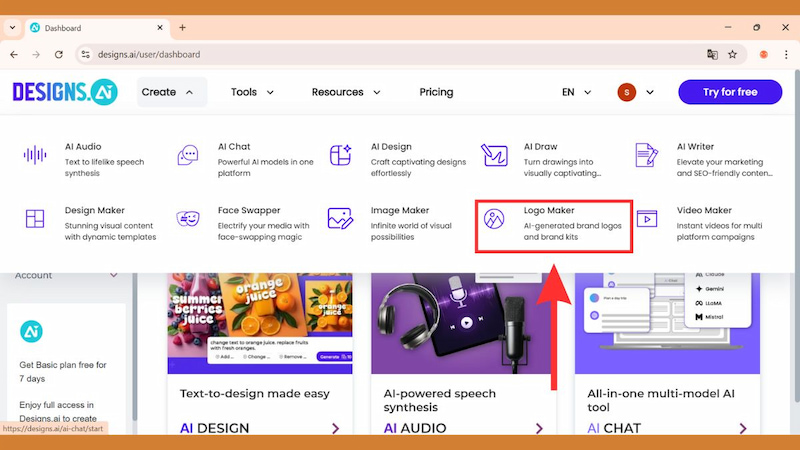Click the Designs.ai logo

(x=65, y=92)
